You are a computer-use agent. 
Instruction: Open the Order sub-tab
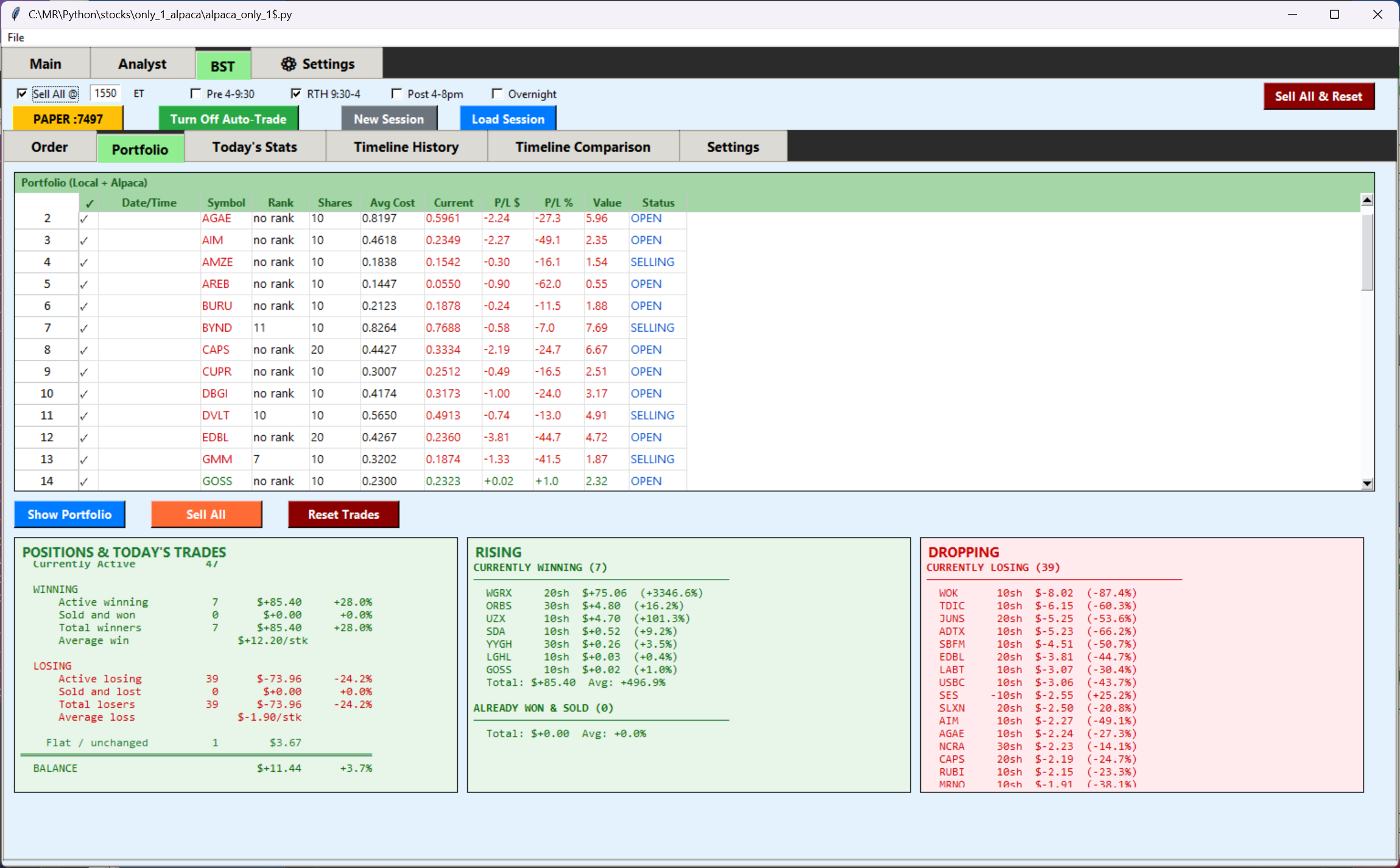tap(50, 147)
